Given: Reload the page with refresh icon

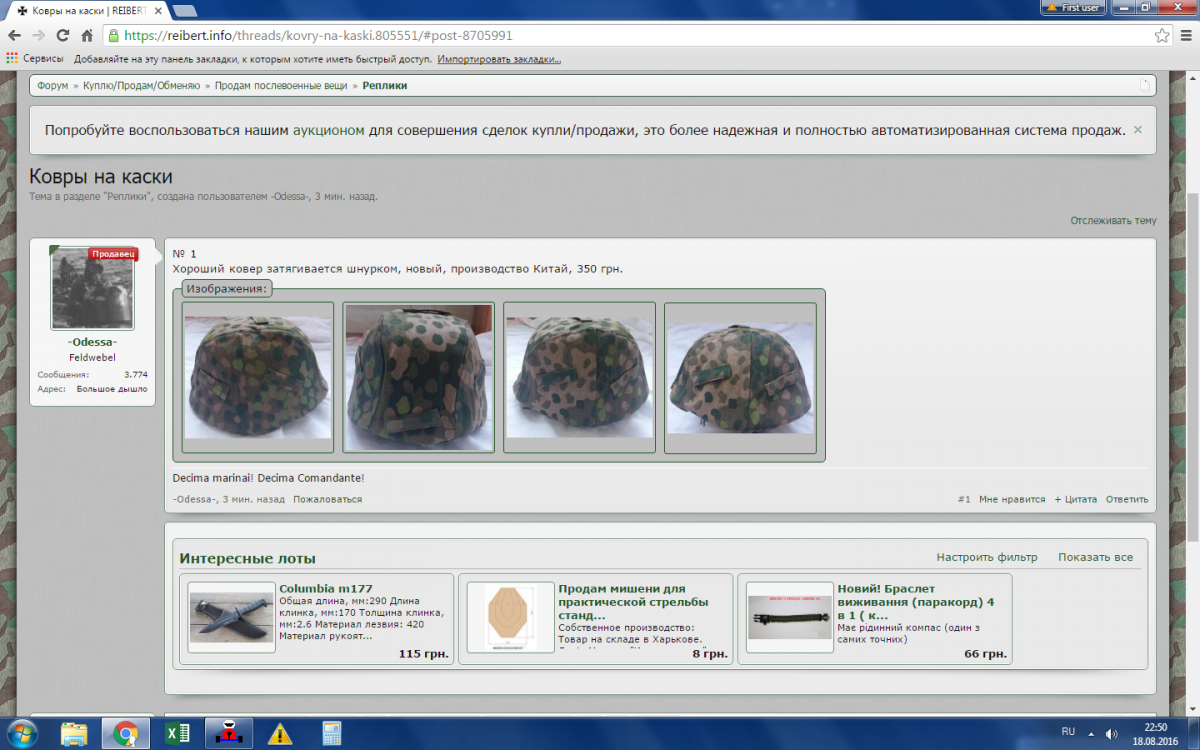Looking at the screenshot, I should [62, 35].
